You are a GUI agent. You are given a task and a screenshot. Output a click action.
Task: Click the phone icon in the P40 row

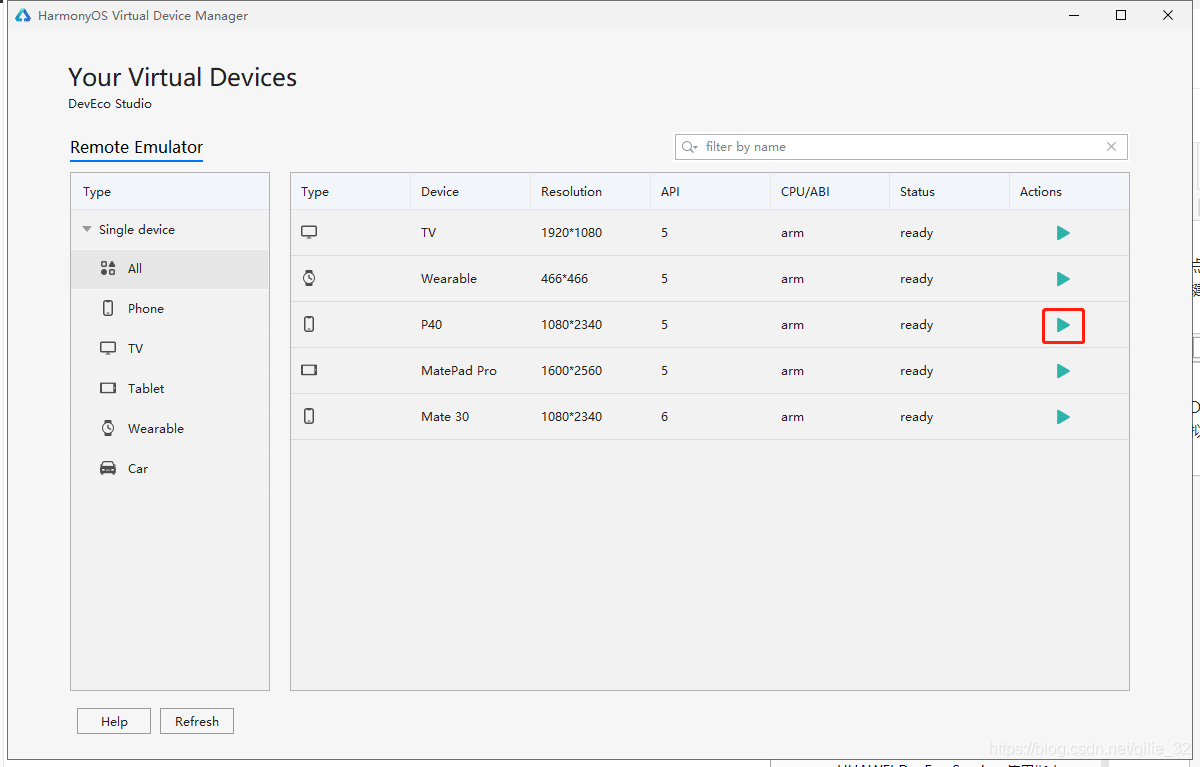(x=309, y=324)
